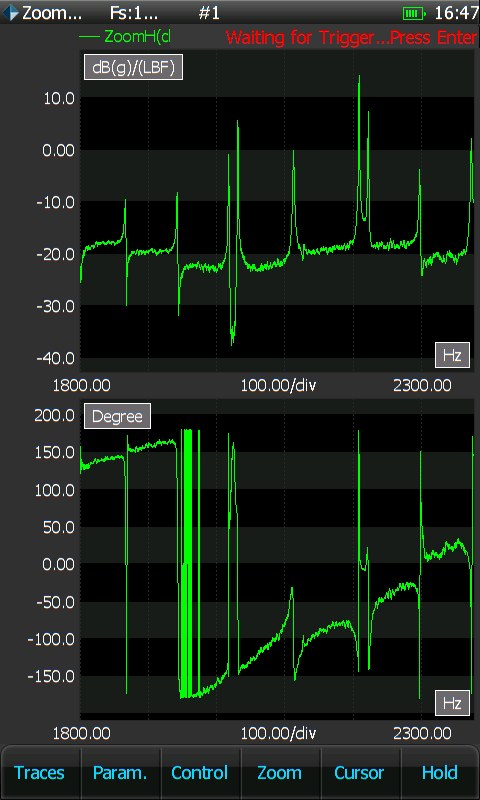Click the 200.0 phase axis label

(55, 415)
